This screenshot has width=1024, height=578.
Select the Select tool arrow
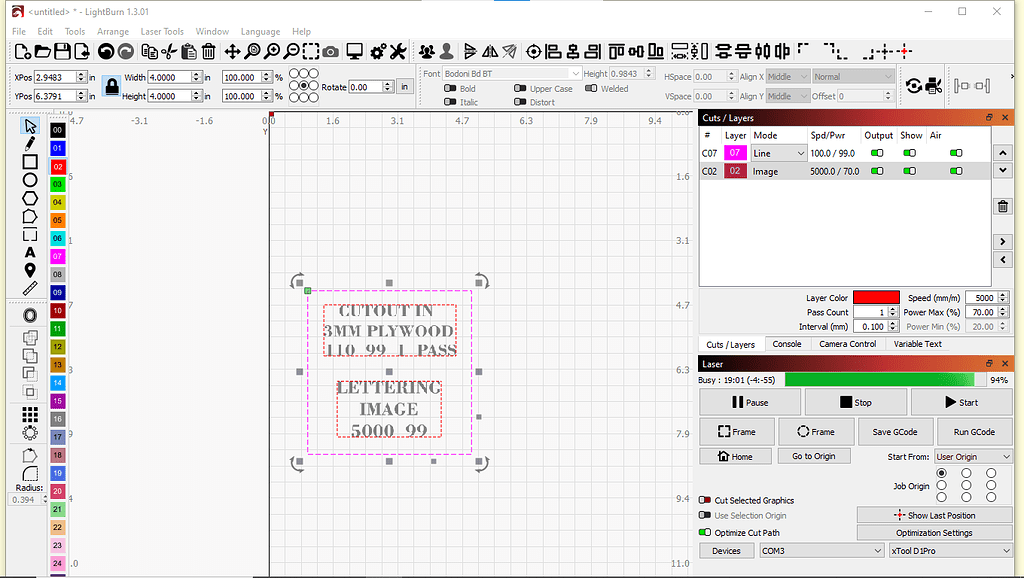pos(29,125)
